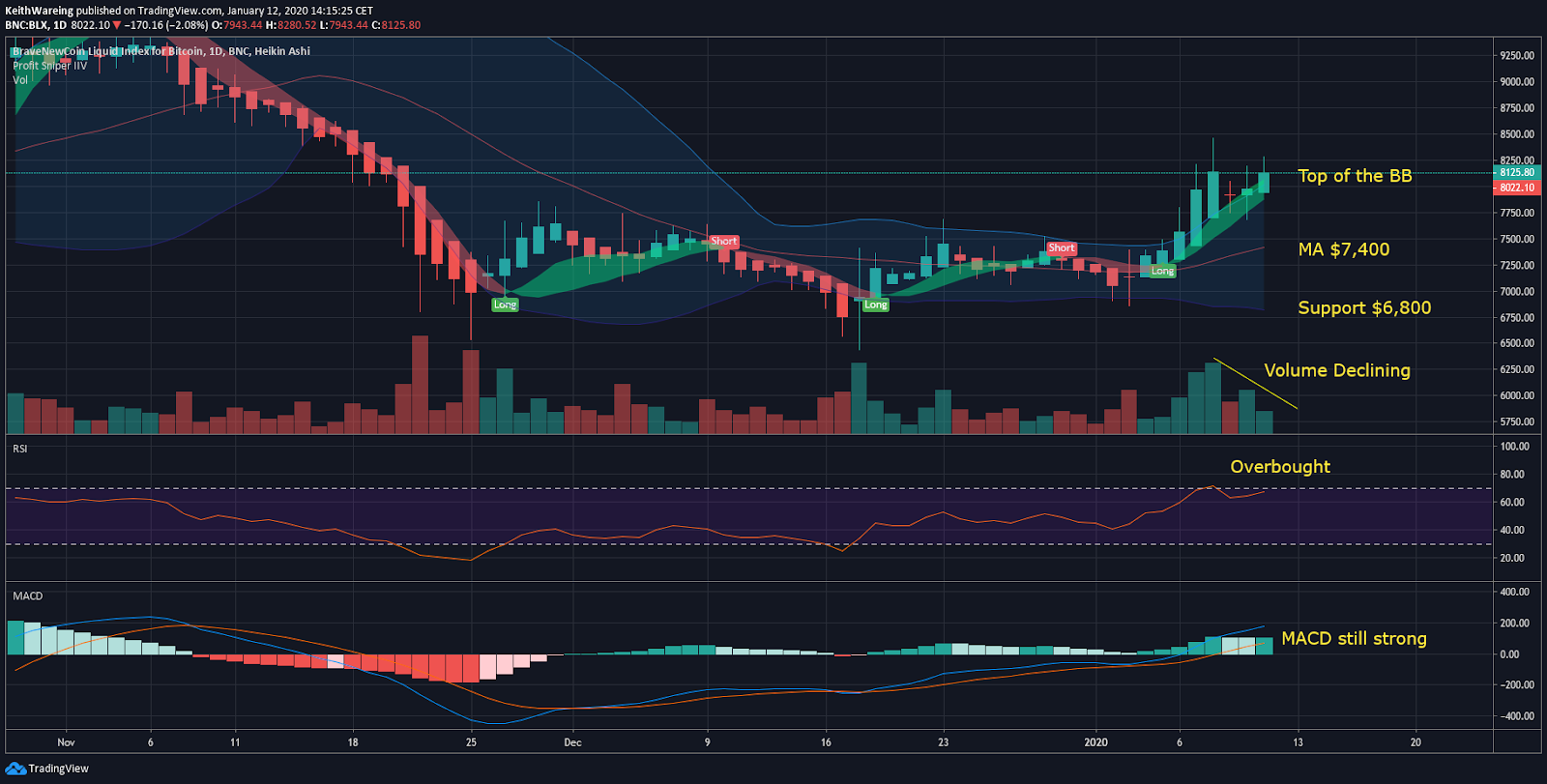Click the 100.00 RSI axis label

click(x=1515, y=447)
